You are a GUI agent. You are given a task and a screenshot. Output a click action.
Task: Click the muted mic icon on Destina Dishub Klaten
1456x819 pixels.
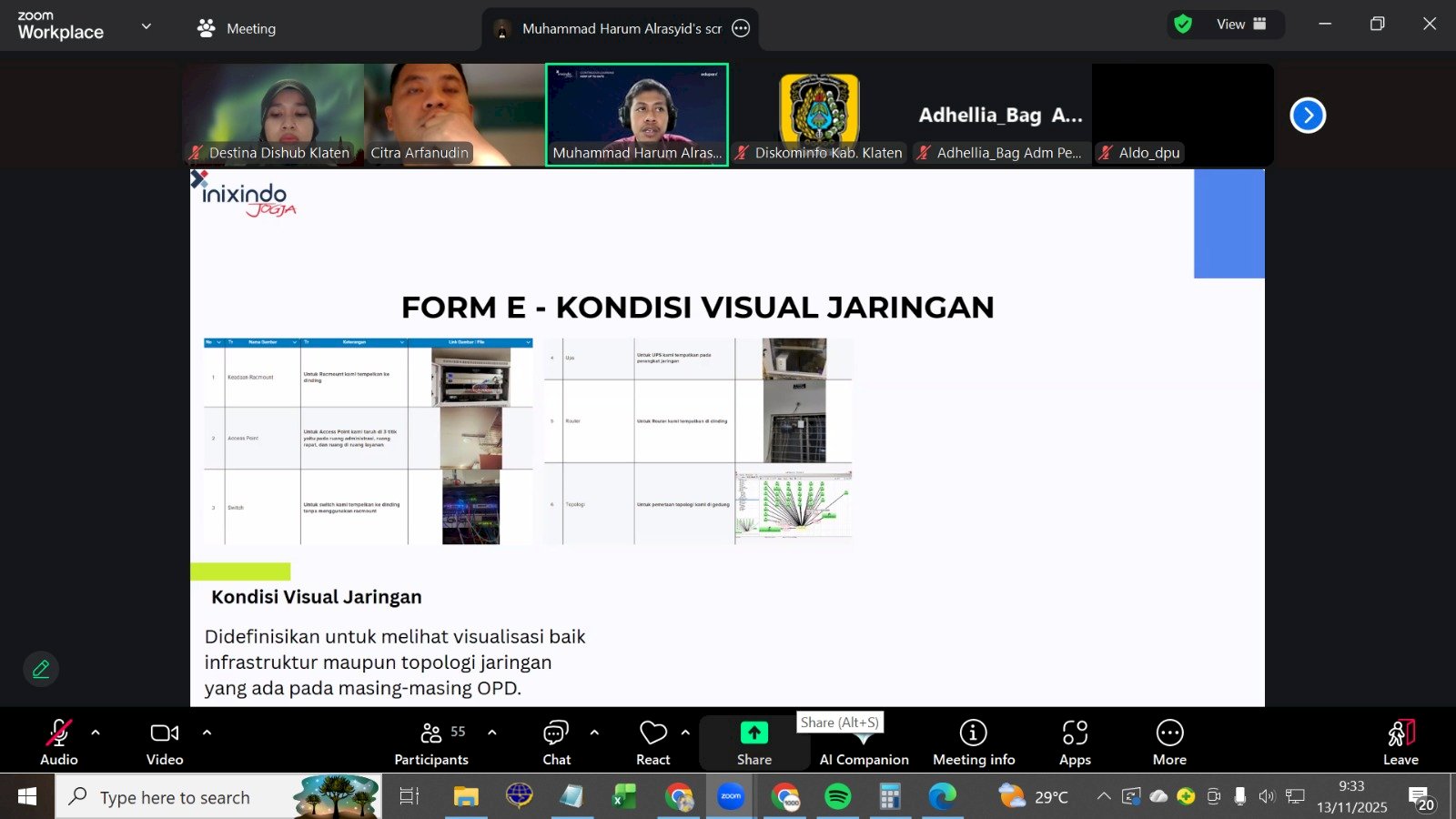pyautogui.click(x=194, y=152)
